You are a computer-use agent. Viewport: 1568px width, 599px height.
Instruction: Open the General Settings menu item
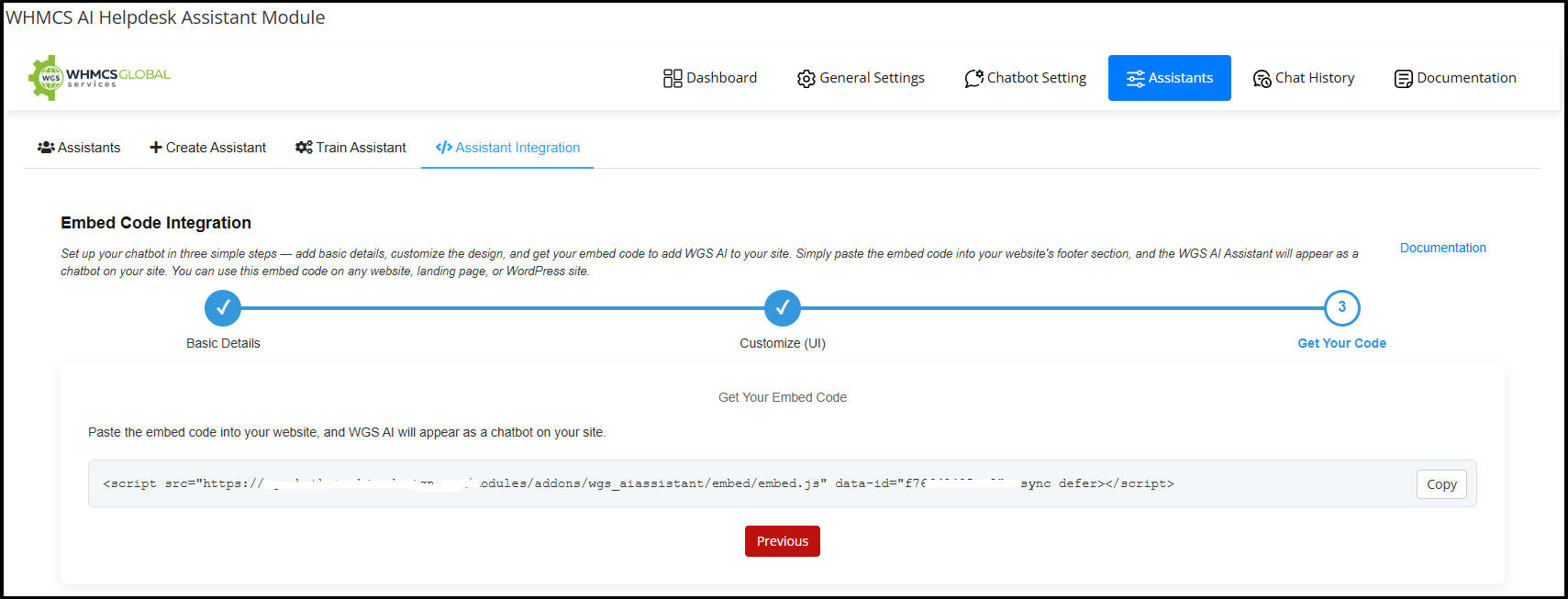tap(871, 78)
